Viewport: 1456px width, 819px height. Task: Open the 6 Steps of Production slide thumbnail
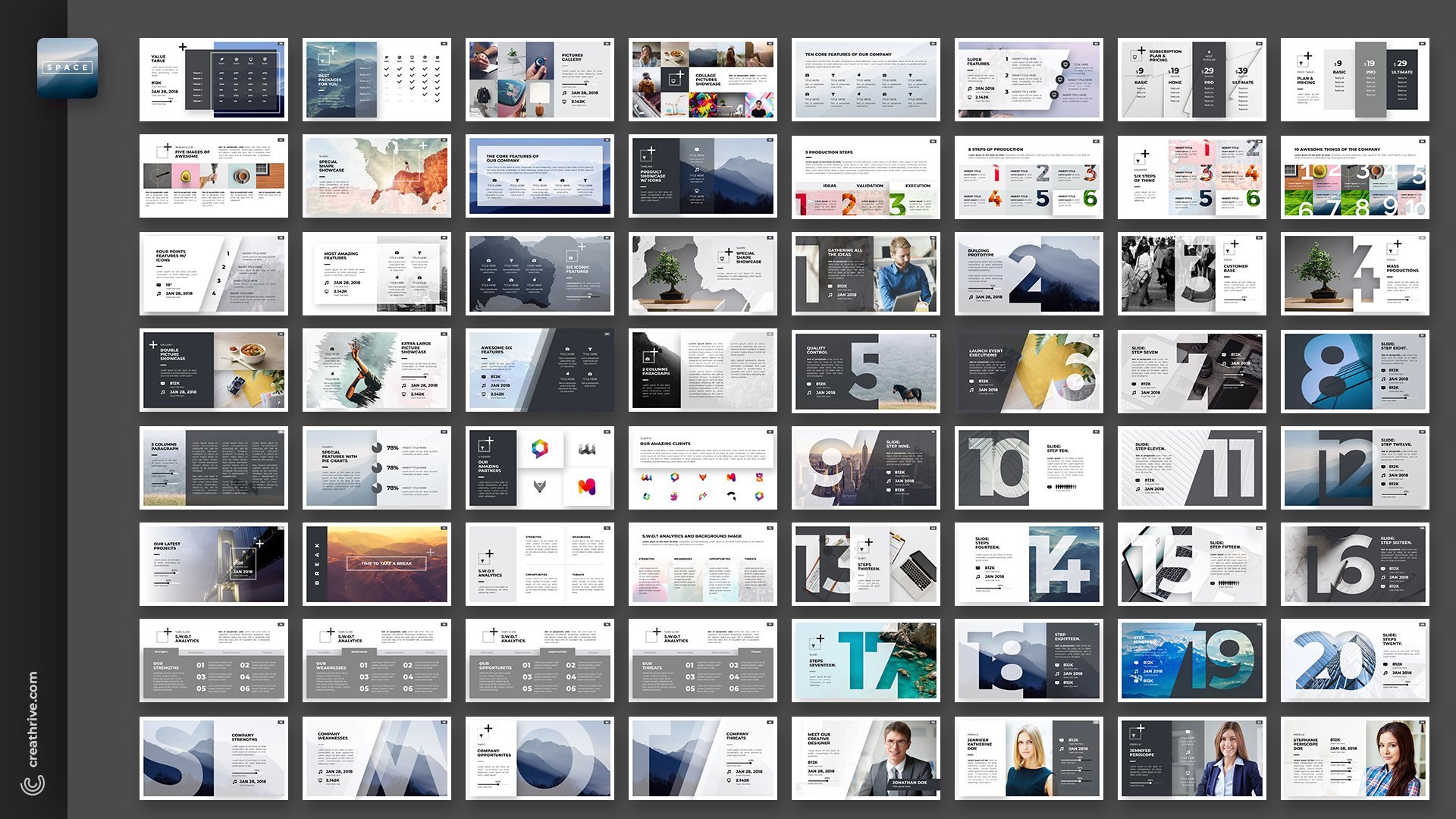point(1028,176)
